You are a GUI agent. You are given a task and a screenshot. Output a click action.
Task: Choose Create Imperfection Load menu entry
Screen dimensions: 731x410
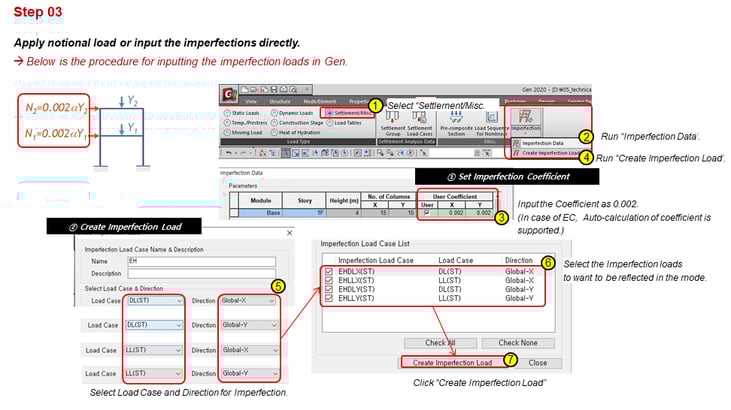click(546, 153)
